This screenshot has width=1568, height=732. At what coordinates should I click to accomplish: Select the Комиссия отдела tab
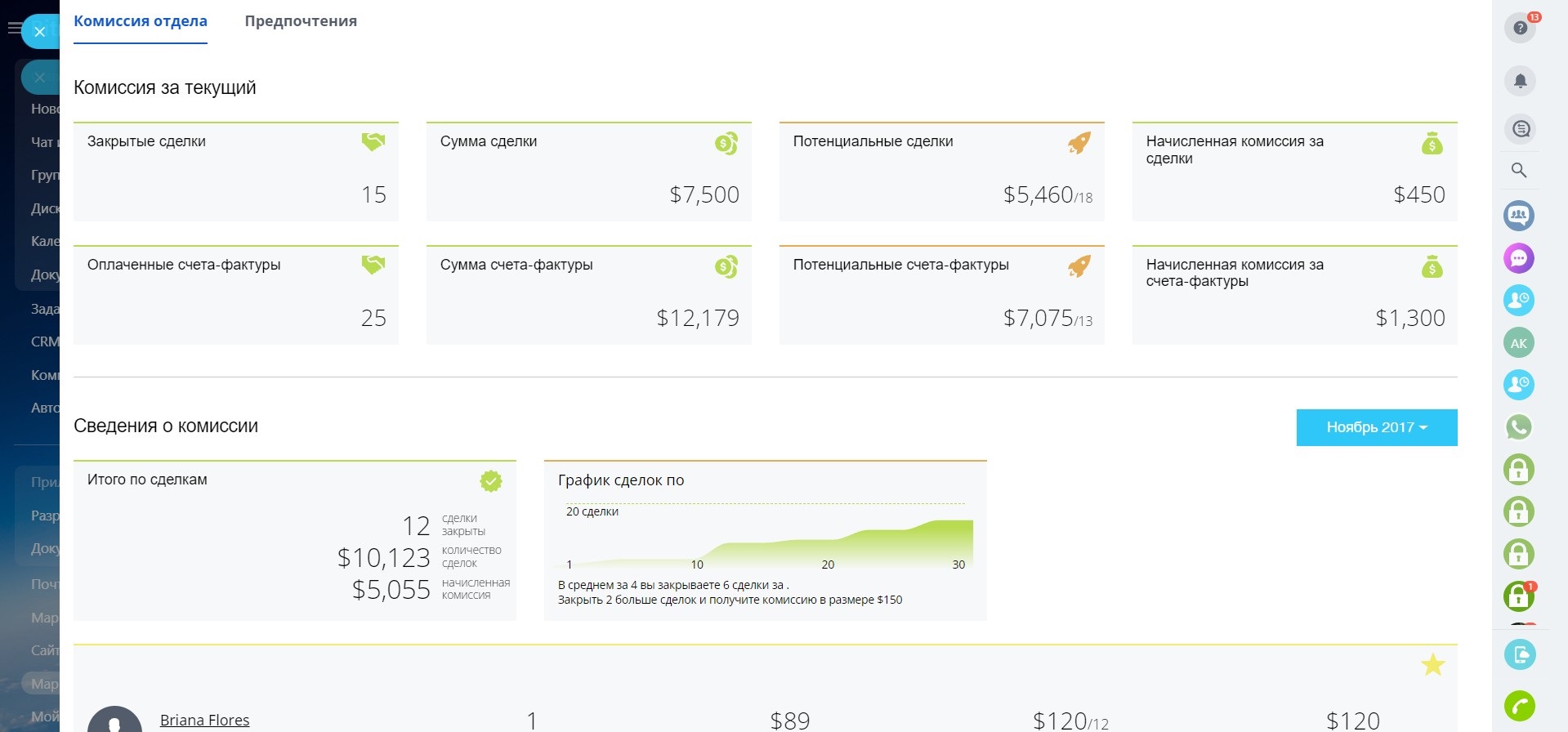click(x=141, y=21)
